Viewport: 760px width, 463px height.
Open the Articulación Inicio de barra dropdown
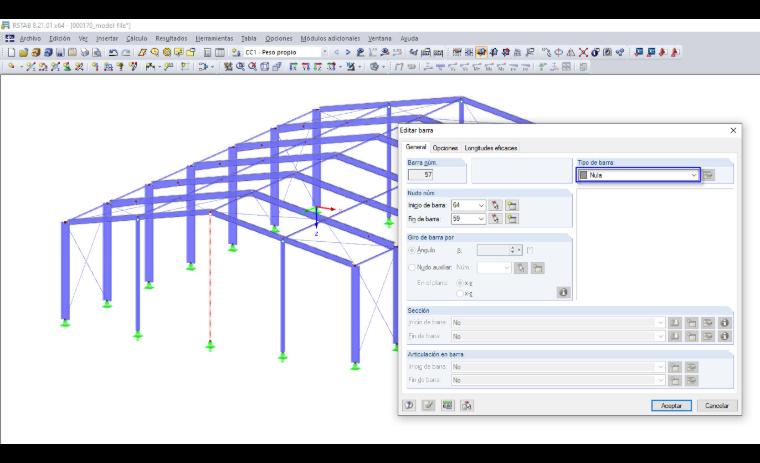pyautogui.click(x=558, y=367)
